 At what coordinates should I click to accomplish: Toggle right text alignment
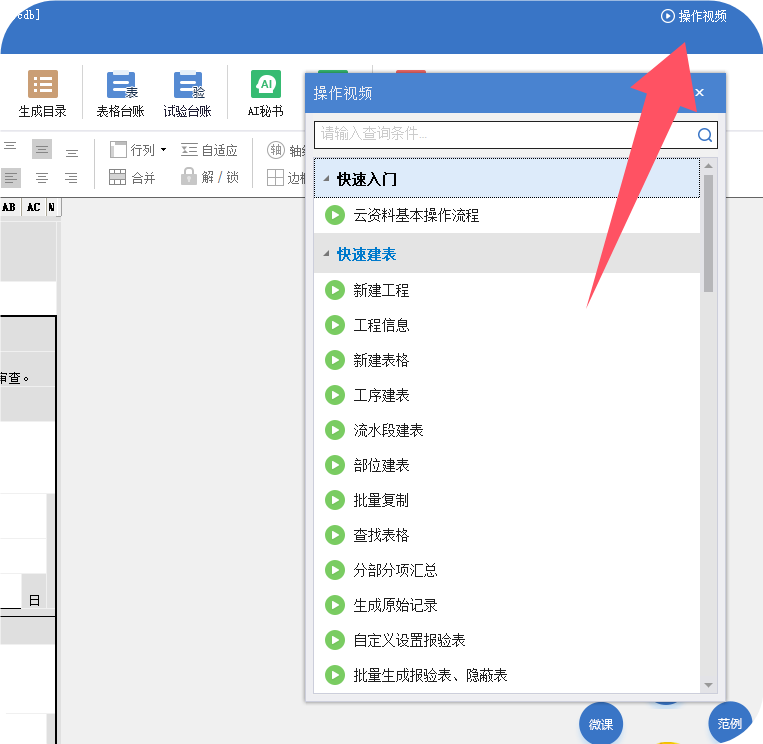pos(71,178)
